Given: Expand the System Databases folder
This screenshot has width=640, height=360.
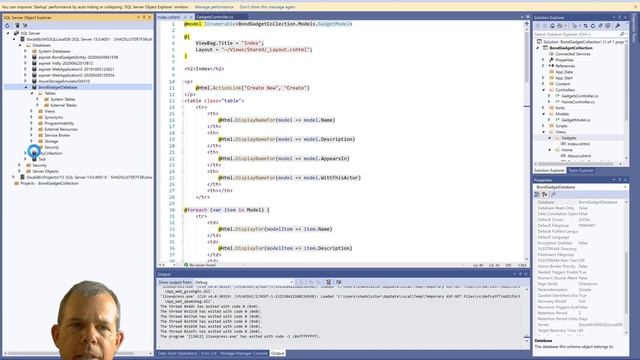Looking at the screenshot, I should pyautogui.click(x=26, y=51).
